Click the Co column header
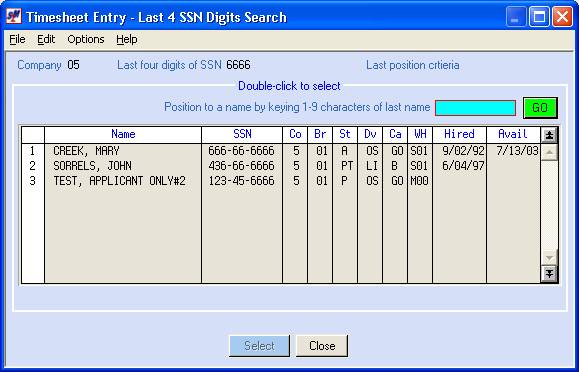This screenshot has height=372, width=579. pyautogui.click(x=295, y=134)
